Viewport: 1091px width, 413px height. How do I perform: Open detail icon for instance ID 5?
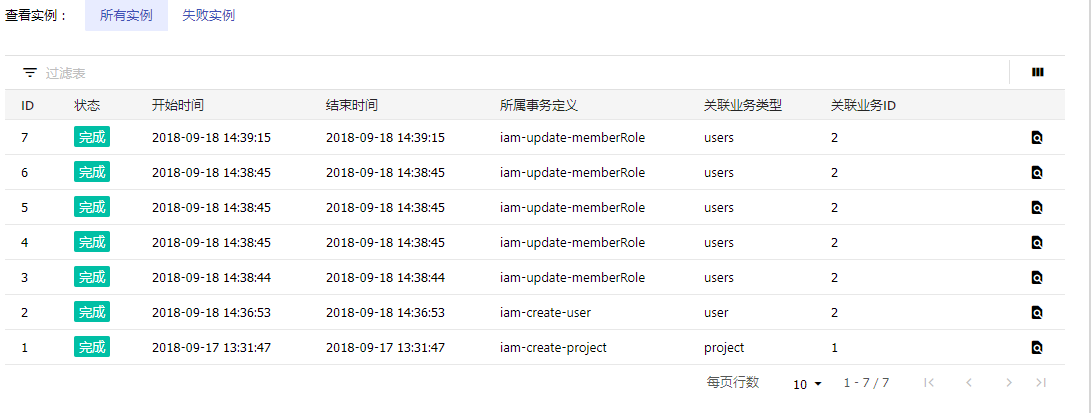pos(1037,207)
